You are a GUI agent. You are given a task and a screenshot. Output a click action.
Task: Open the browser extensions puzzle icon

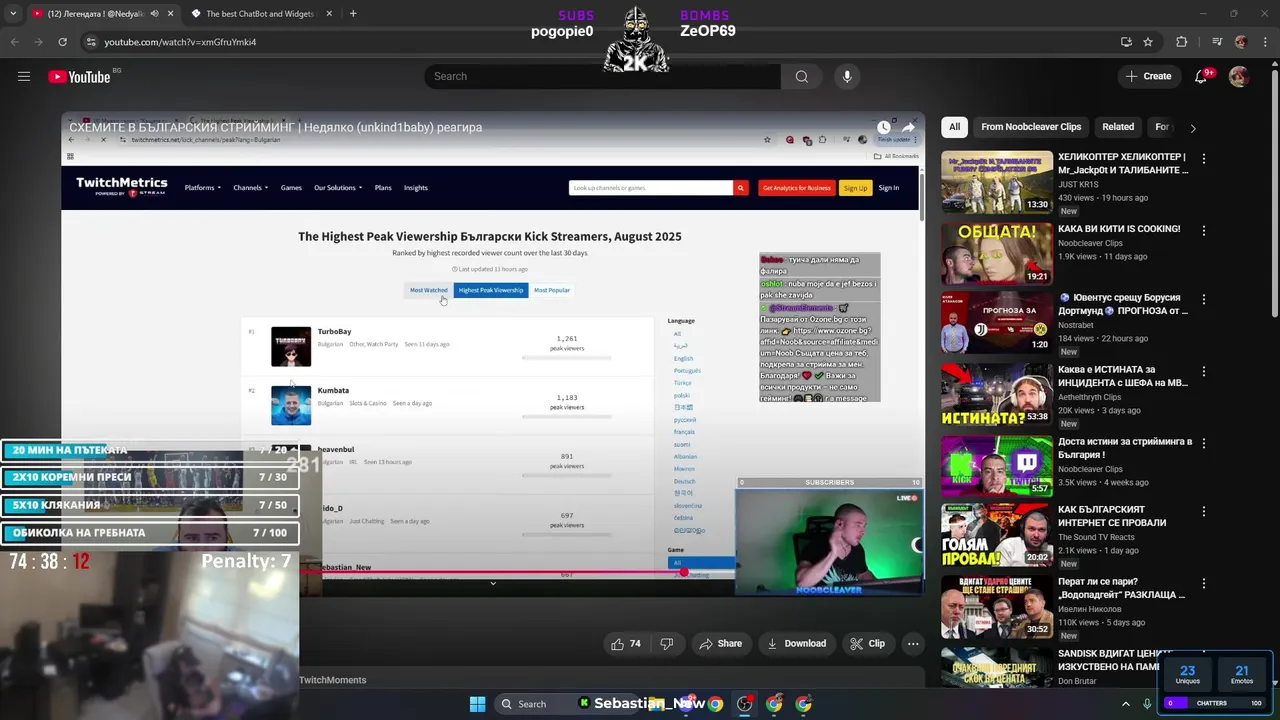(1182, 42)
